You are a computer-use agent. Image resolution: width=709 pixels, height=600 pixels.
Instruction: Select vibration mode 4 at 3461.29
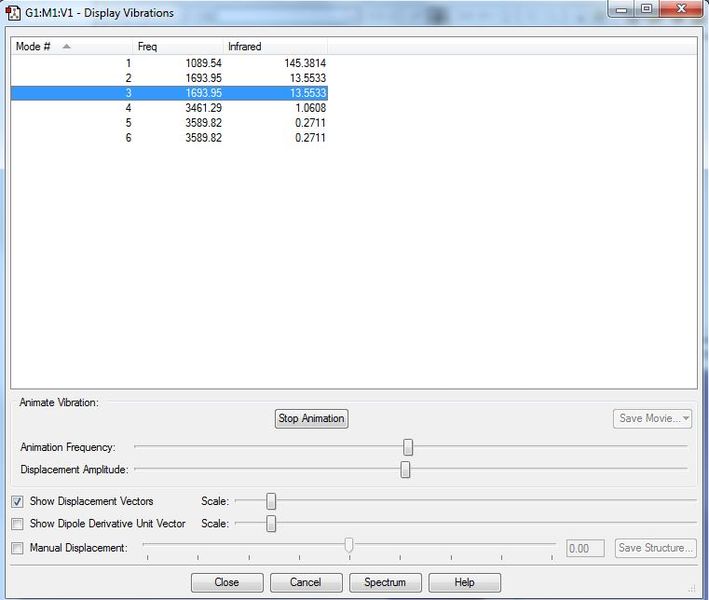[169, 108]
